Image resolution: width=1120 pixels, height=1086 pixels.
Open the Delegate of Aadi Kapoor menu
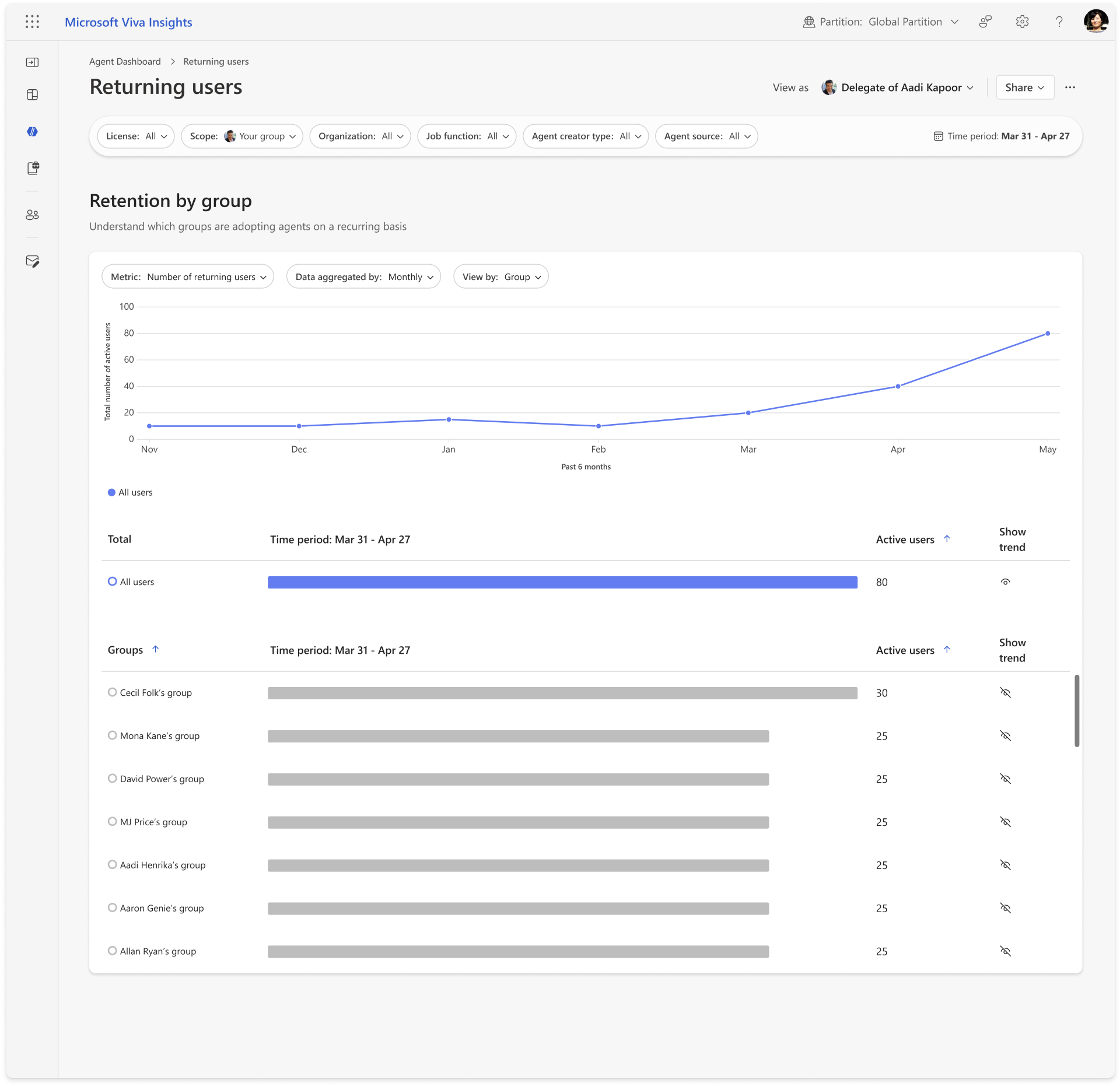pos(898,87)
